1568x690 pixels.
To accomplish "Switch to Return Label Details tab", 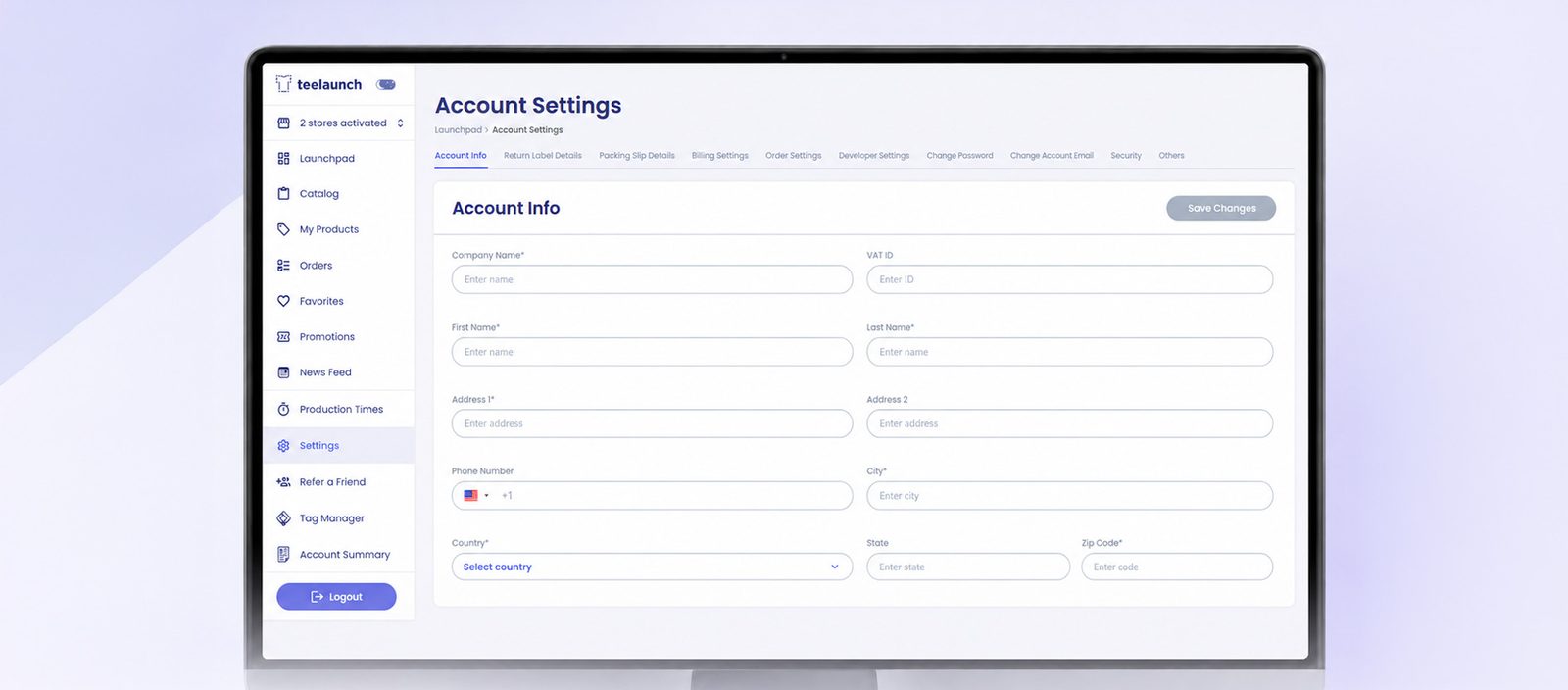I will tap(542, 156).
